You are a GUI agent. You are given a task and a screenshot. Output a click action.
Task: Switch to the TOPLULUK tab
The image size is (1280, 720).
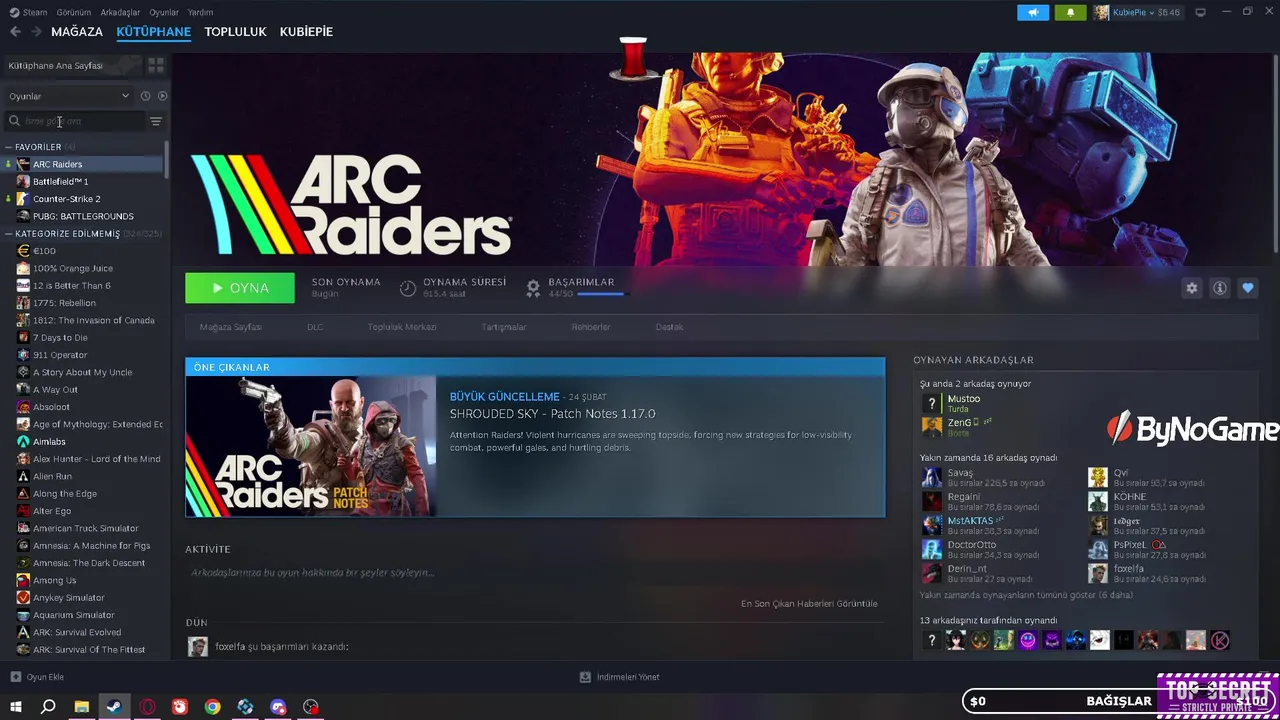coord(235,32)
